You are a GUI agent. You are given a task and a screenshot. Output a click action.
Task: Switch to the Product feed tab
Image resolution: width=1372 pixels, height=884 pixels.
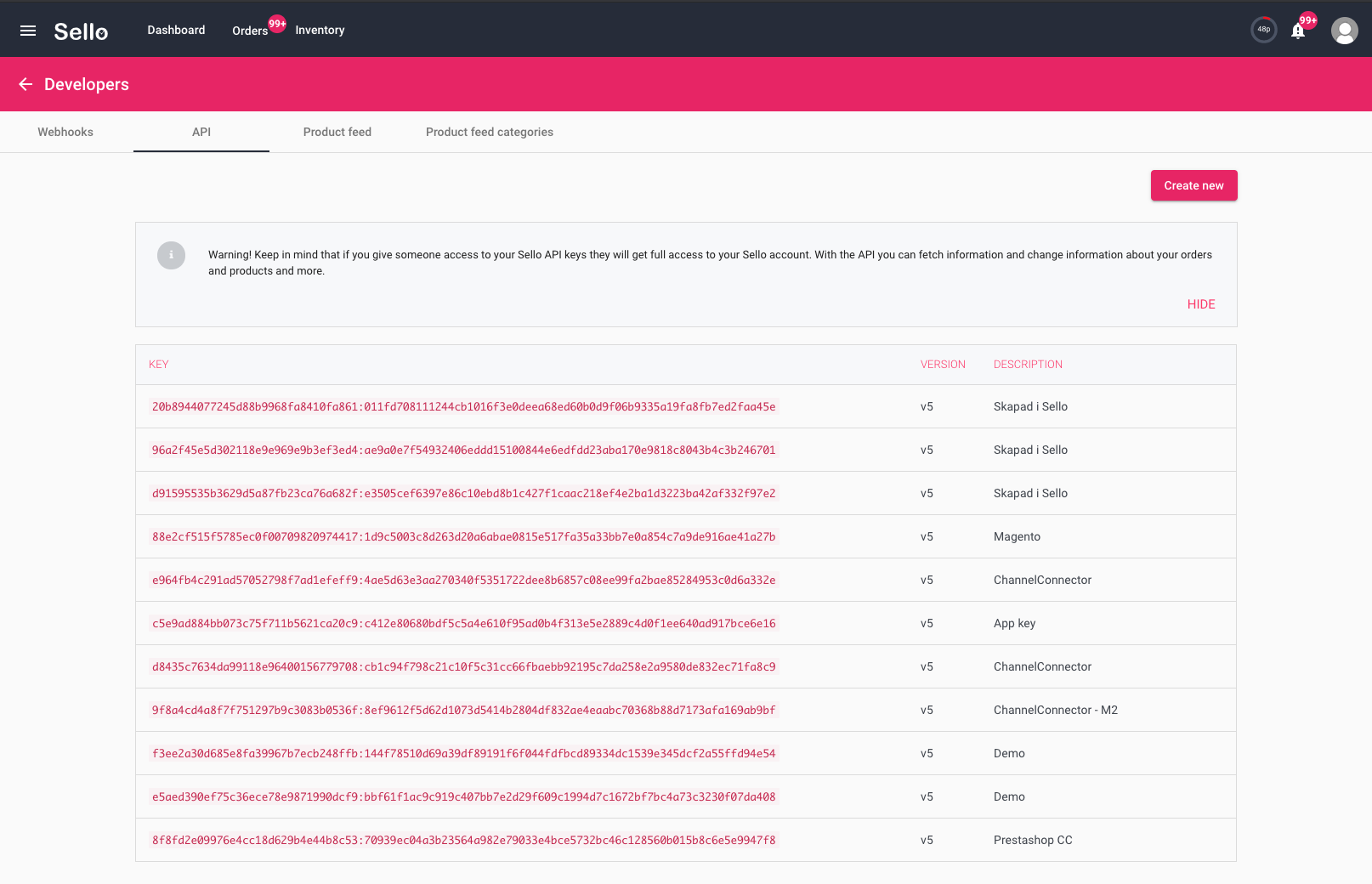[x=337, y=132]
